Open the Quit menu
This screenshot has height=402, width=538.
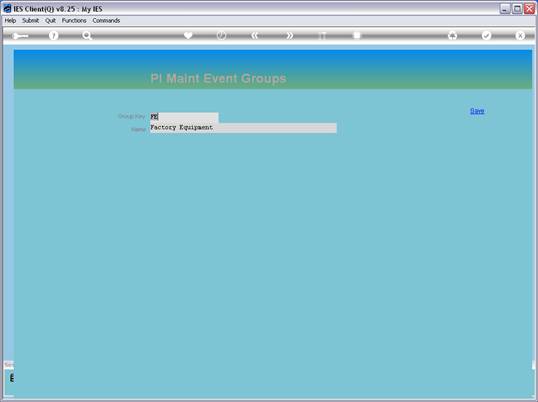50,21
